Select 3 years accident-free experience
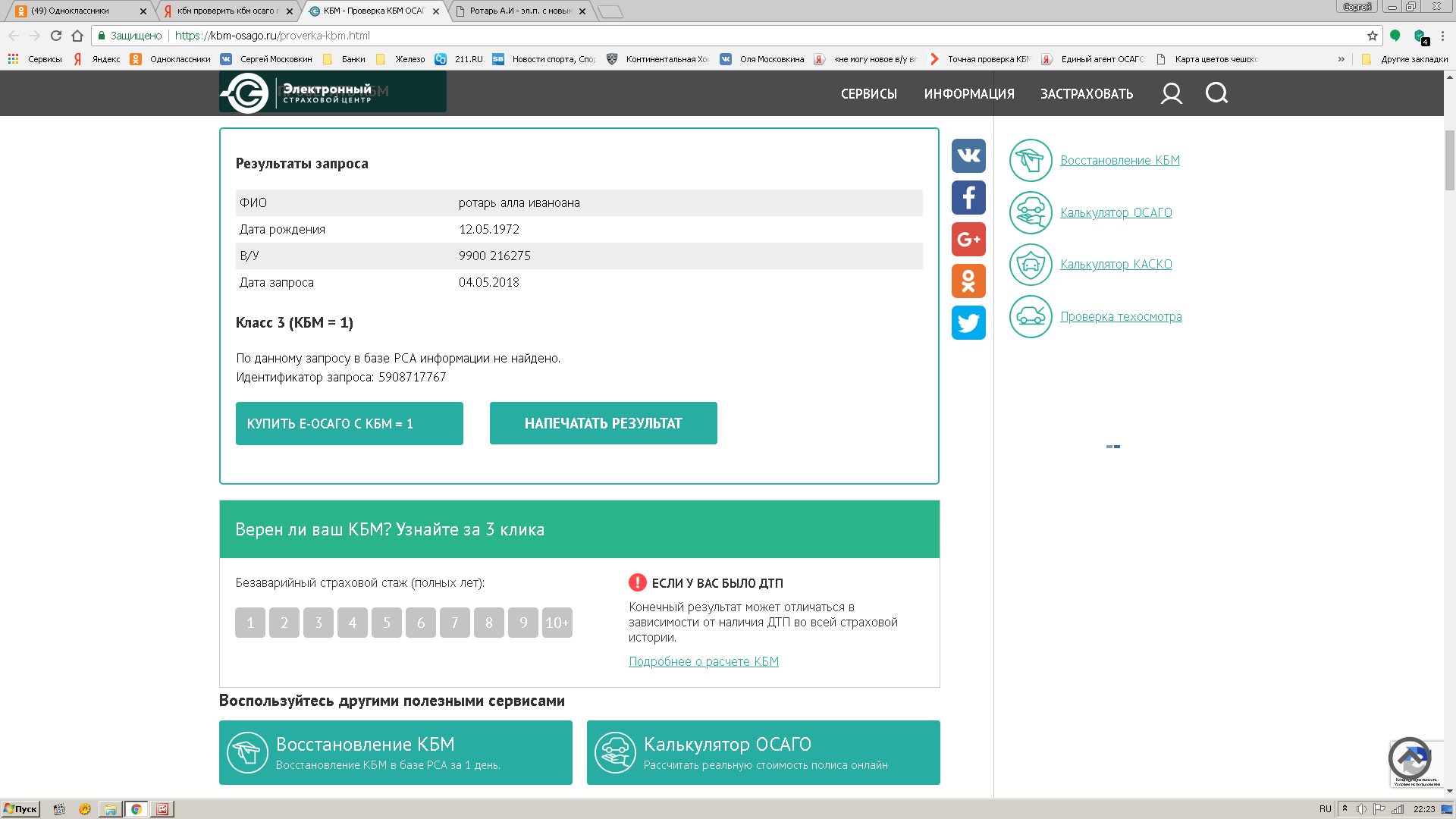The image size is (1456, 819). click(318, 623)
